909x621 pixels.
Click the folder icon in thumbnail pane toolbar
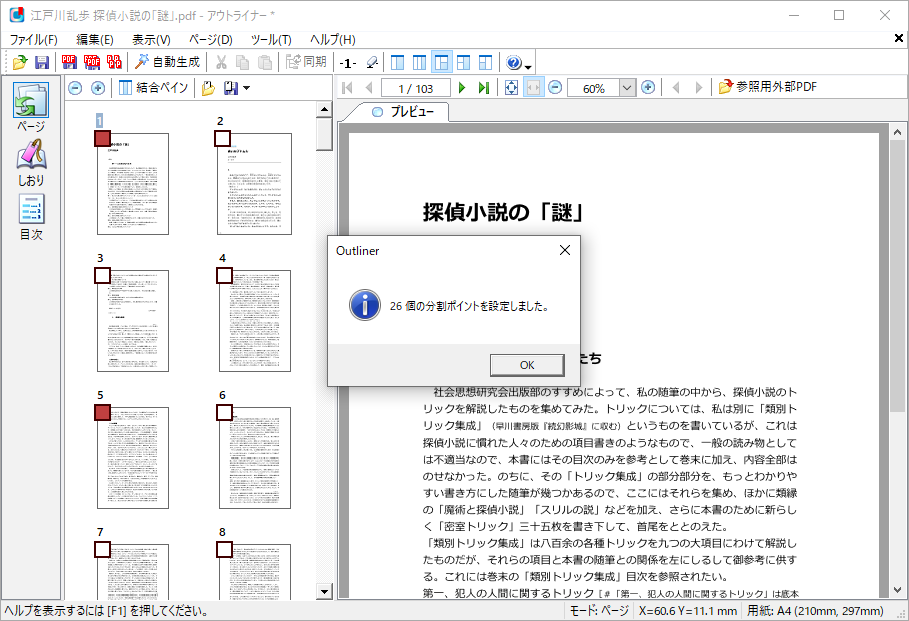click(x=208, y=88)
